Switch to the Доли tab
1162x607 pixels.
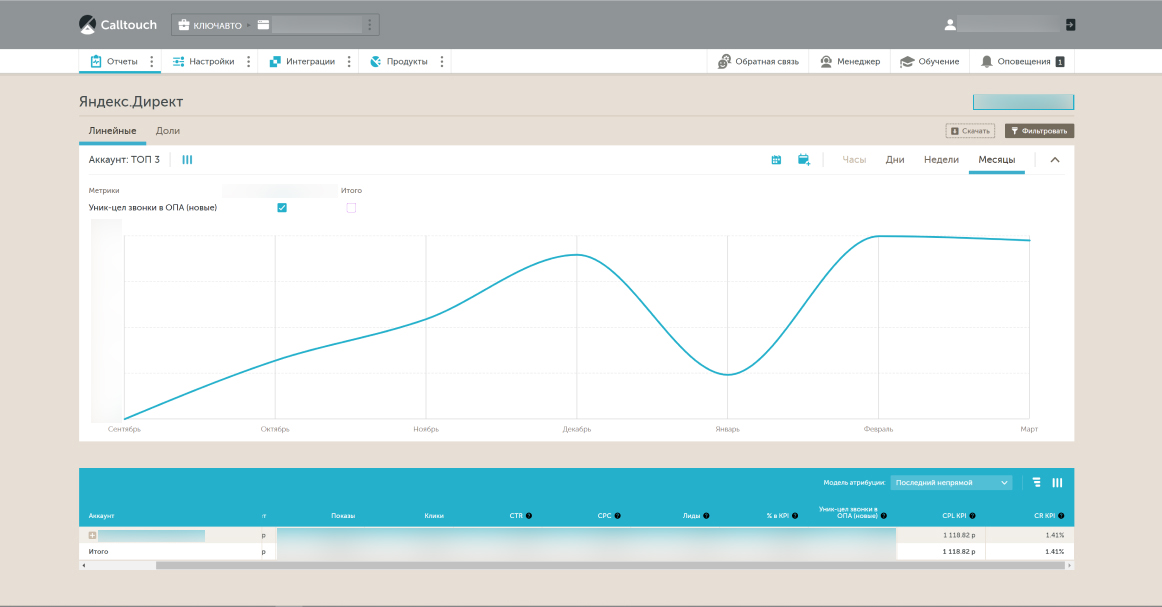point(167,130)
